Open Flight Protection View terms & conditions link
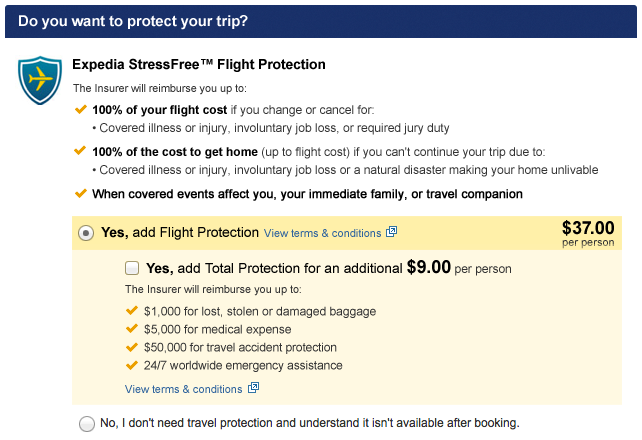This screenshot has width=642, height=440. [322, 233]
